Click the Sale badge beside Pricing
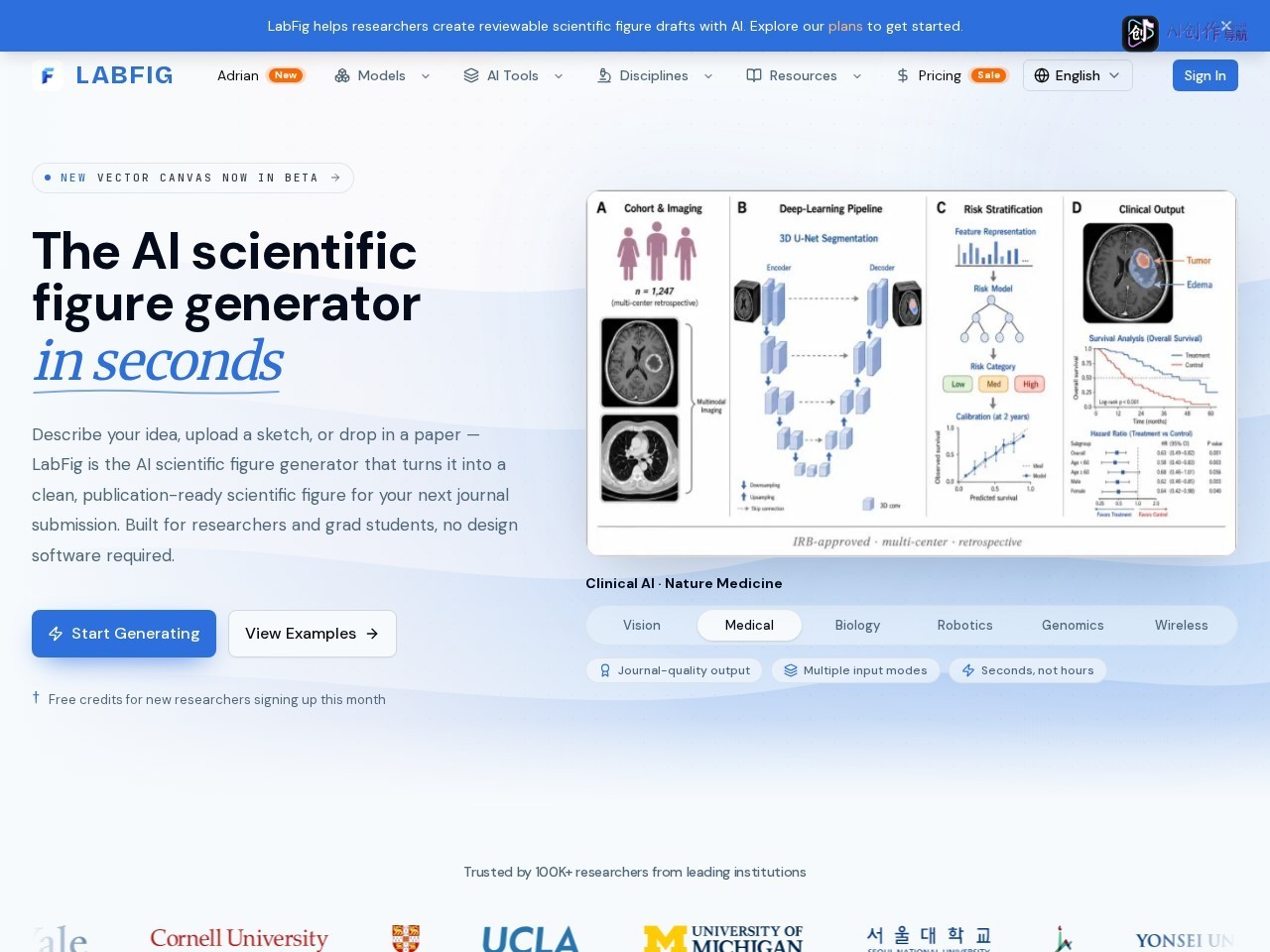Screen dimensions: 1270x952 click(x=989, y=75)
